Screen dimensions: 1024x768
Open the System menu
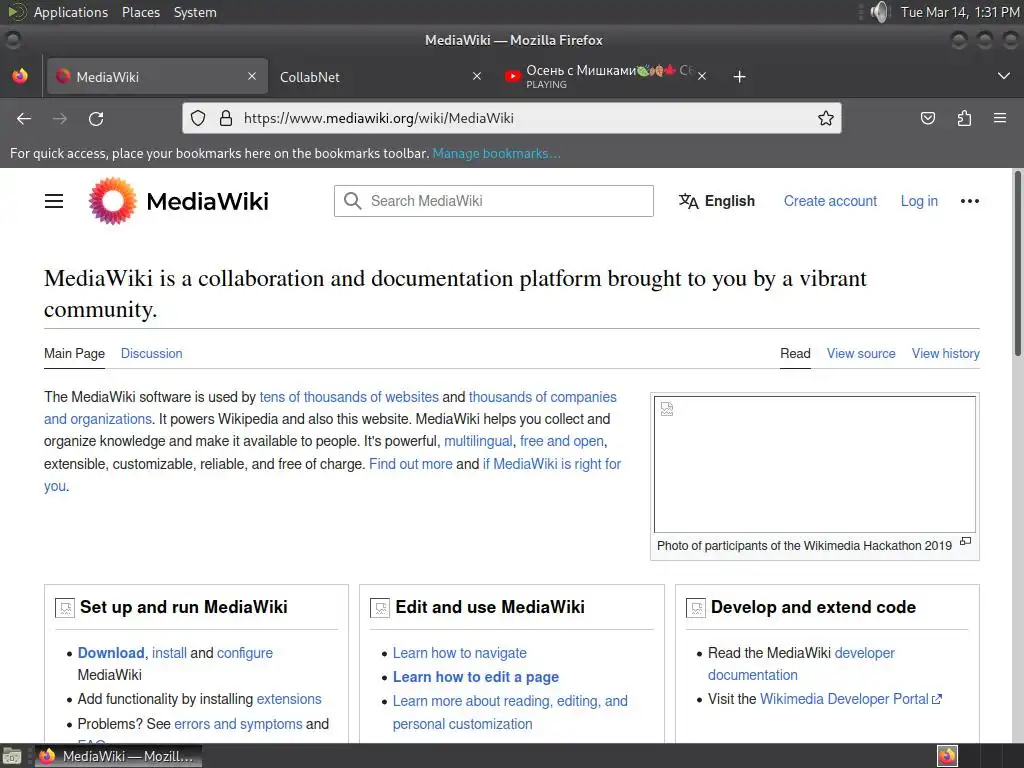[195, 12]
